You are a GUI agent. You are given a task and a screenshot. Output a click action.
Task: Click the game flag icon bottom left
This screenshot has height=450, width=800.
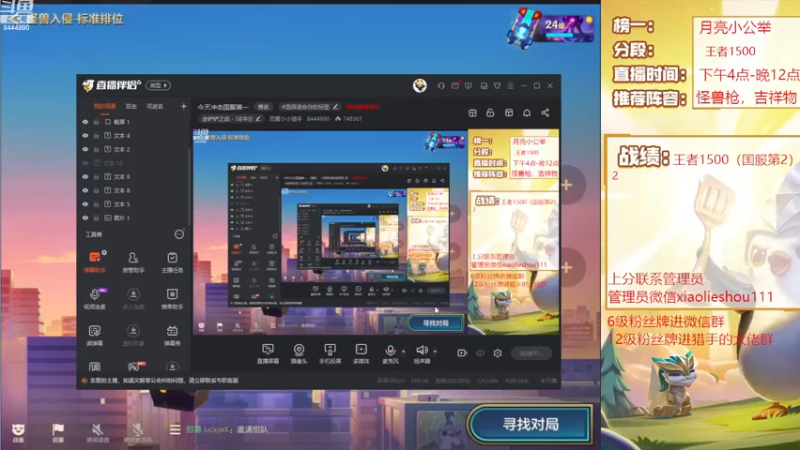58,432
